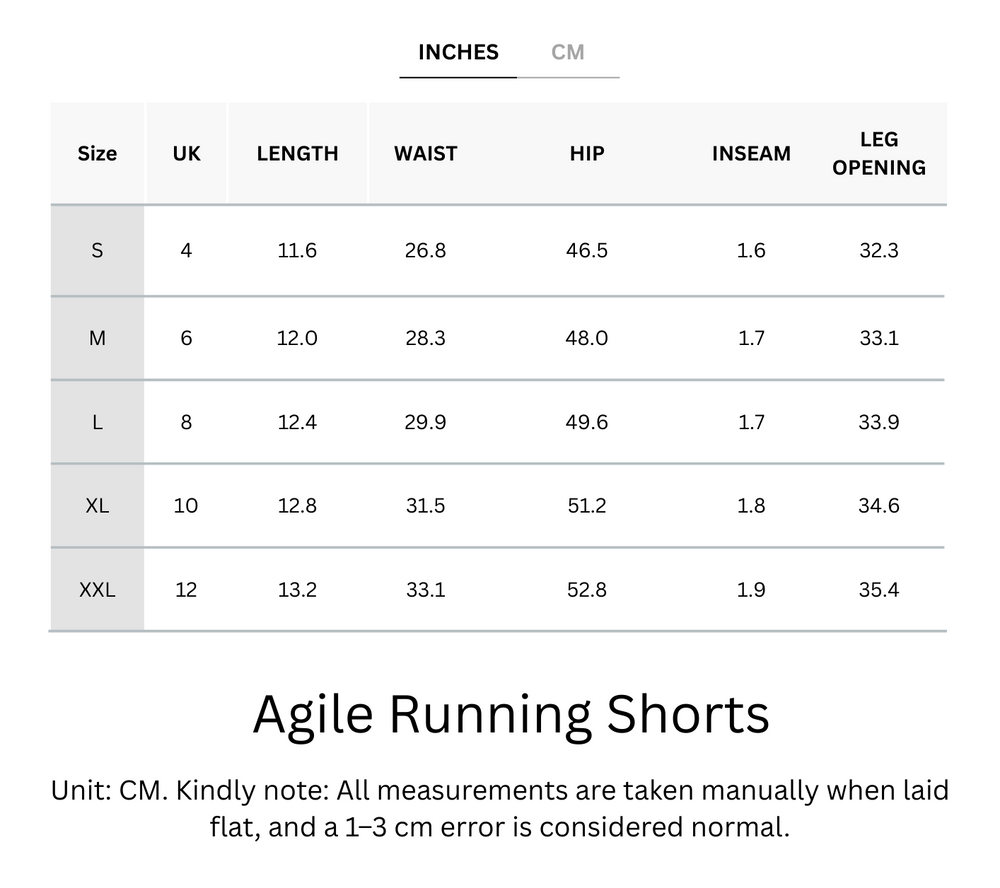Select size S in the chart
Screen dimensions: 1000x888
tap(97, 251)
